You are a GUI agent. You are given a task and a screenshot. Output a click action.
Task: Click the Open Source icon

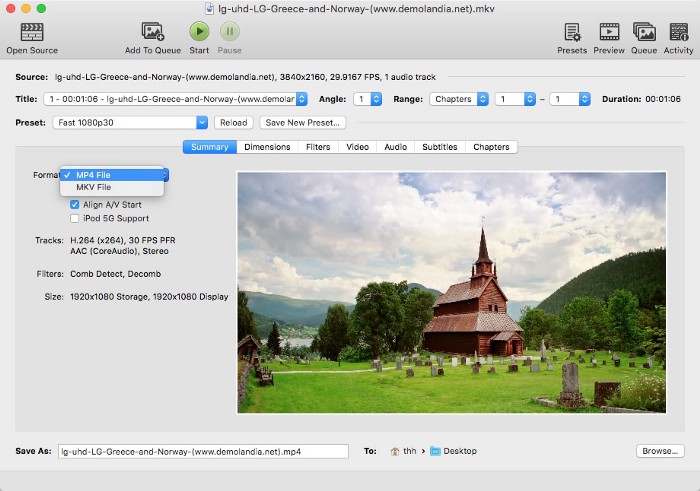[x=31, y=32]
